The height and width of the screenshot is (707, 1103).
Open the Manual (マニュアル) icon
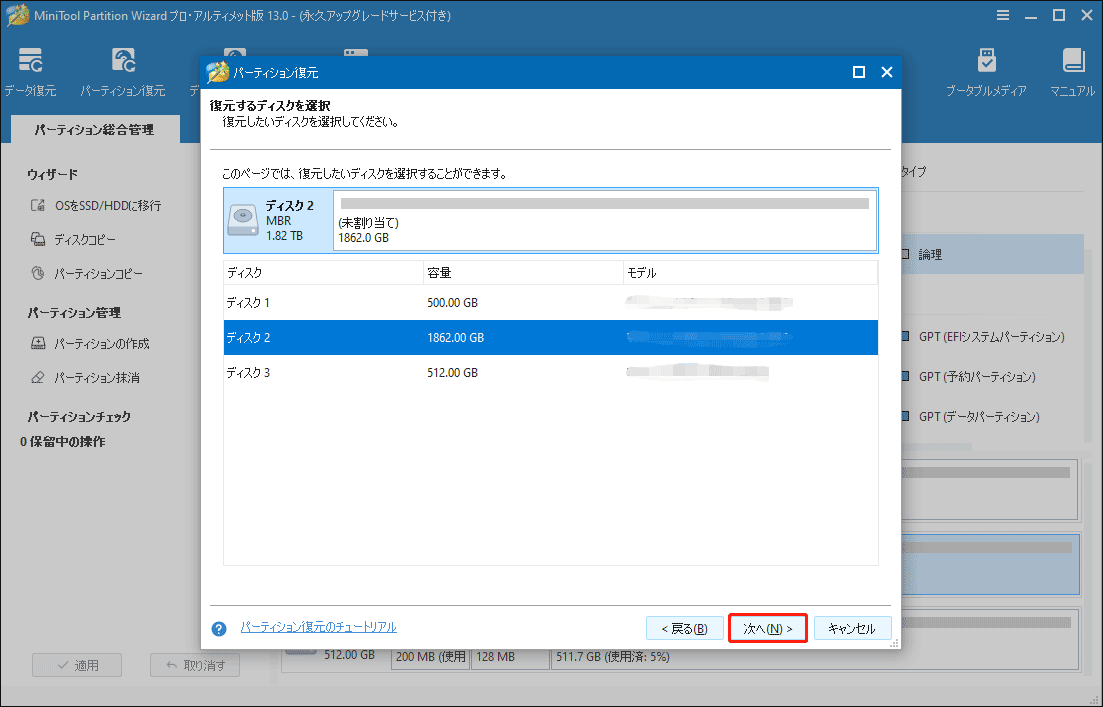[1072, 72]
